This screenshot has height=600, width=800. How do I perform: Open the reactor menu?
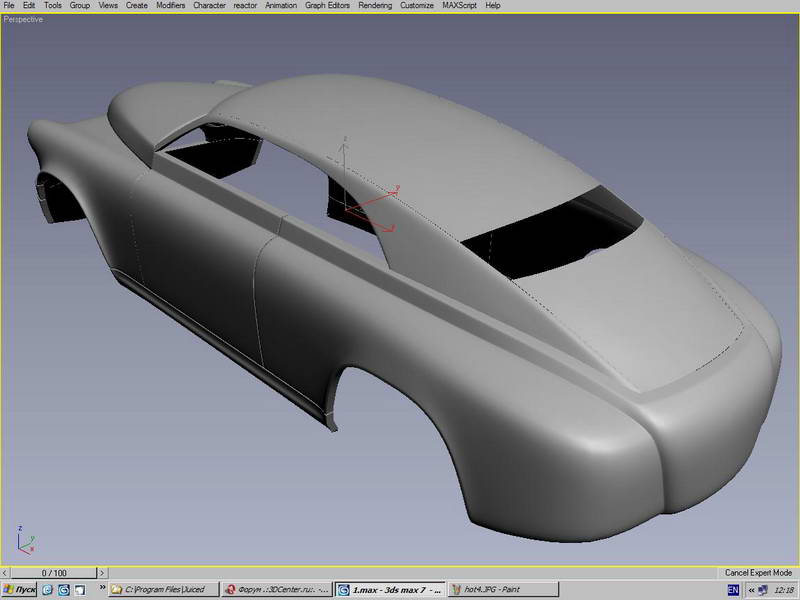pos(245,6)
